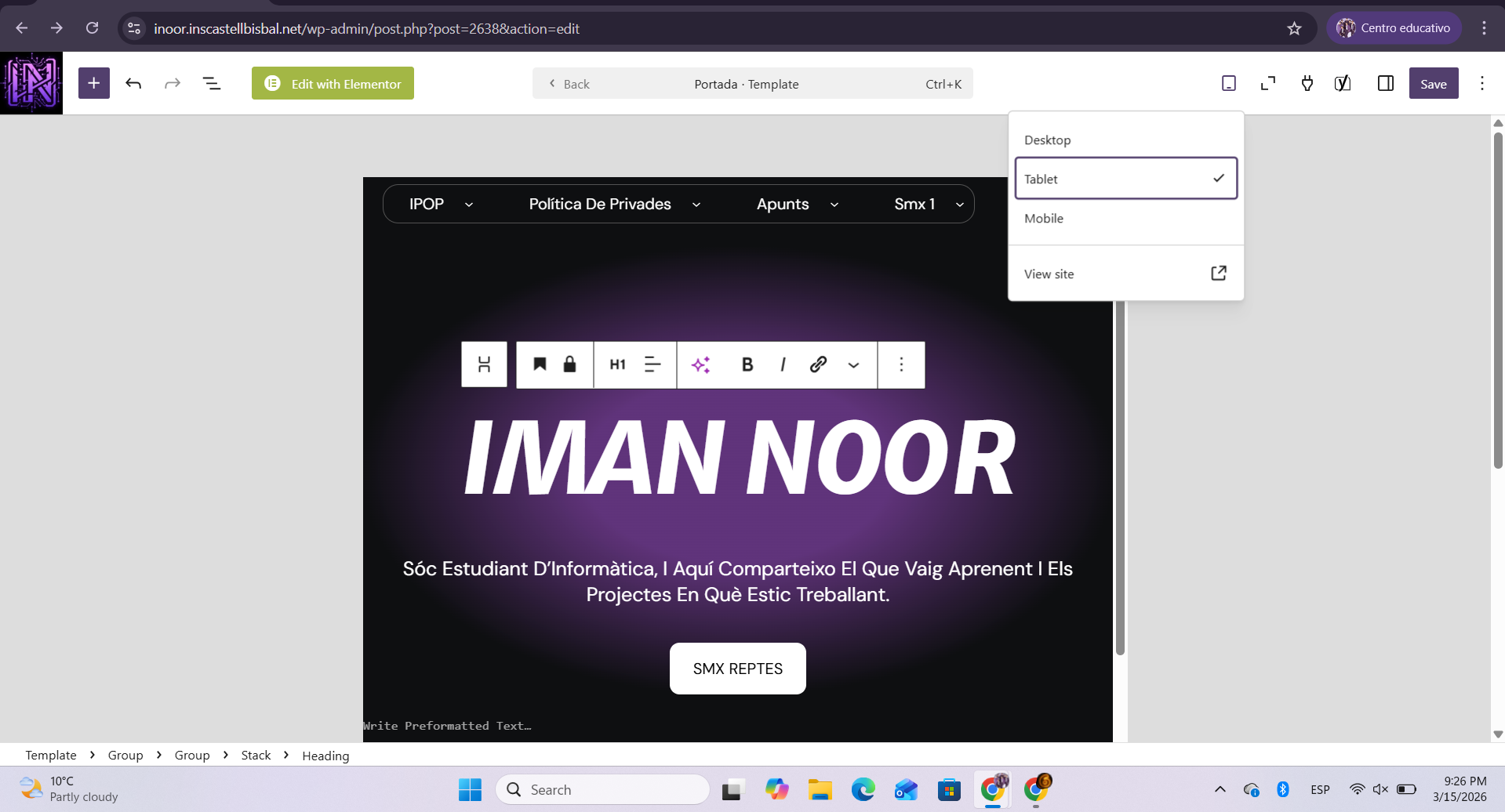This screenshot has width=1505, height=812.
Task: Apply italic formatting to heading
Action: coord(783,364)
